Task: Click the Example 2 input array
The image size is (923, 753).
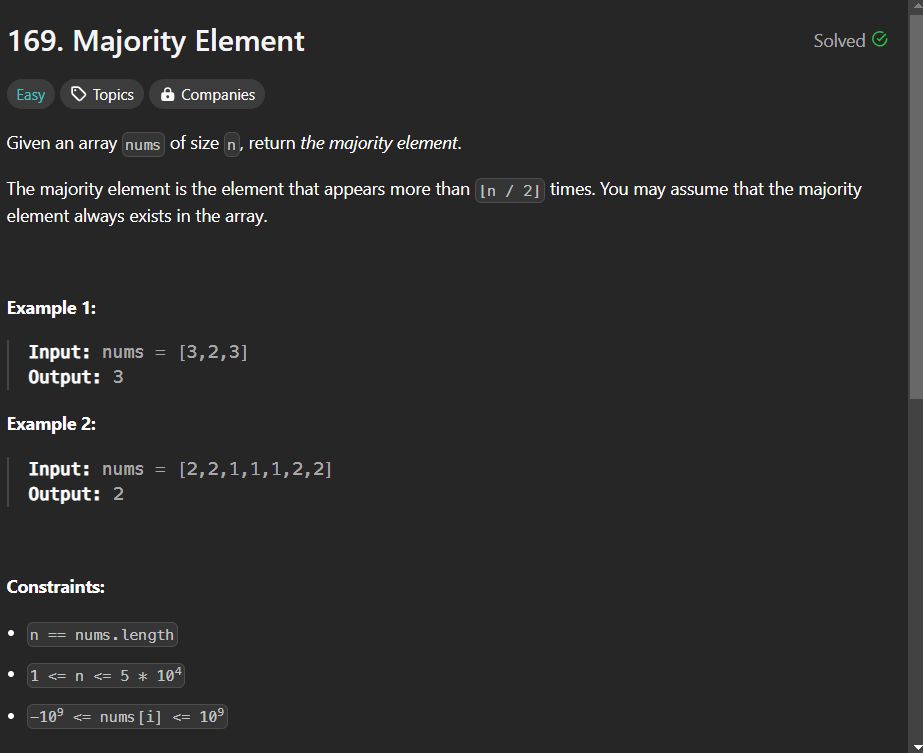Action: [255, 469]
